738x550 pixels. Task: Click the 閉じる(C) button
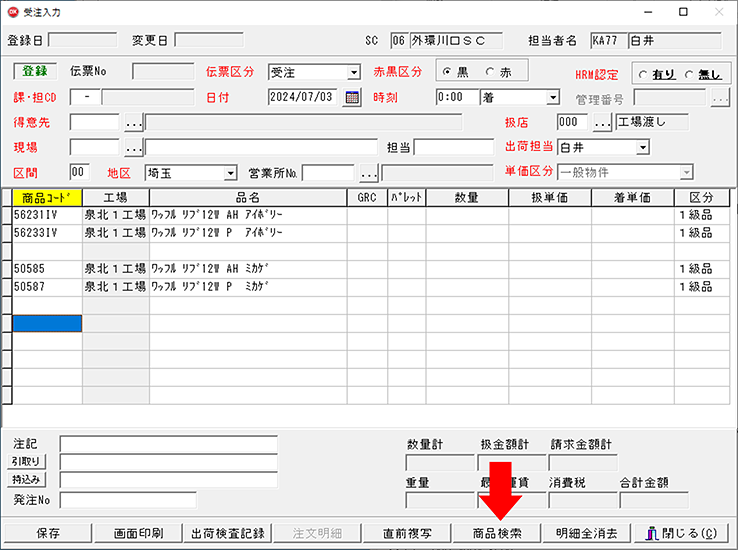pos(682,533)
